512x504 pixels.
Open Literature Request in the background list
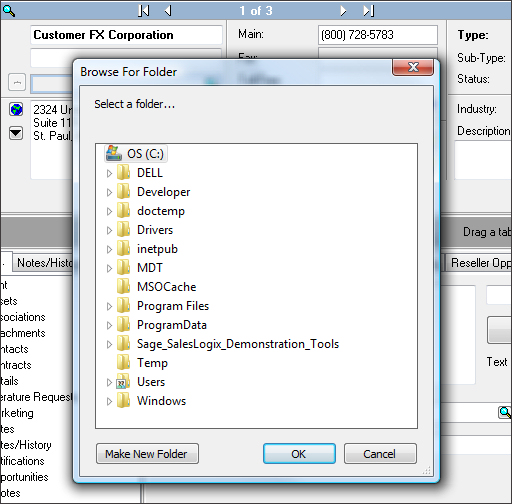[36, 397]
